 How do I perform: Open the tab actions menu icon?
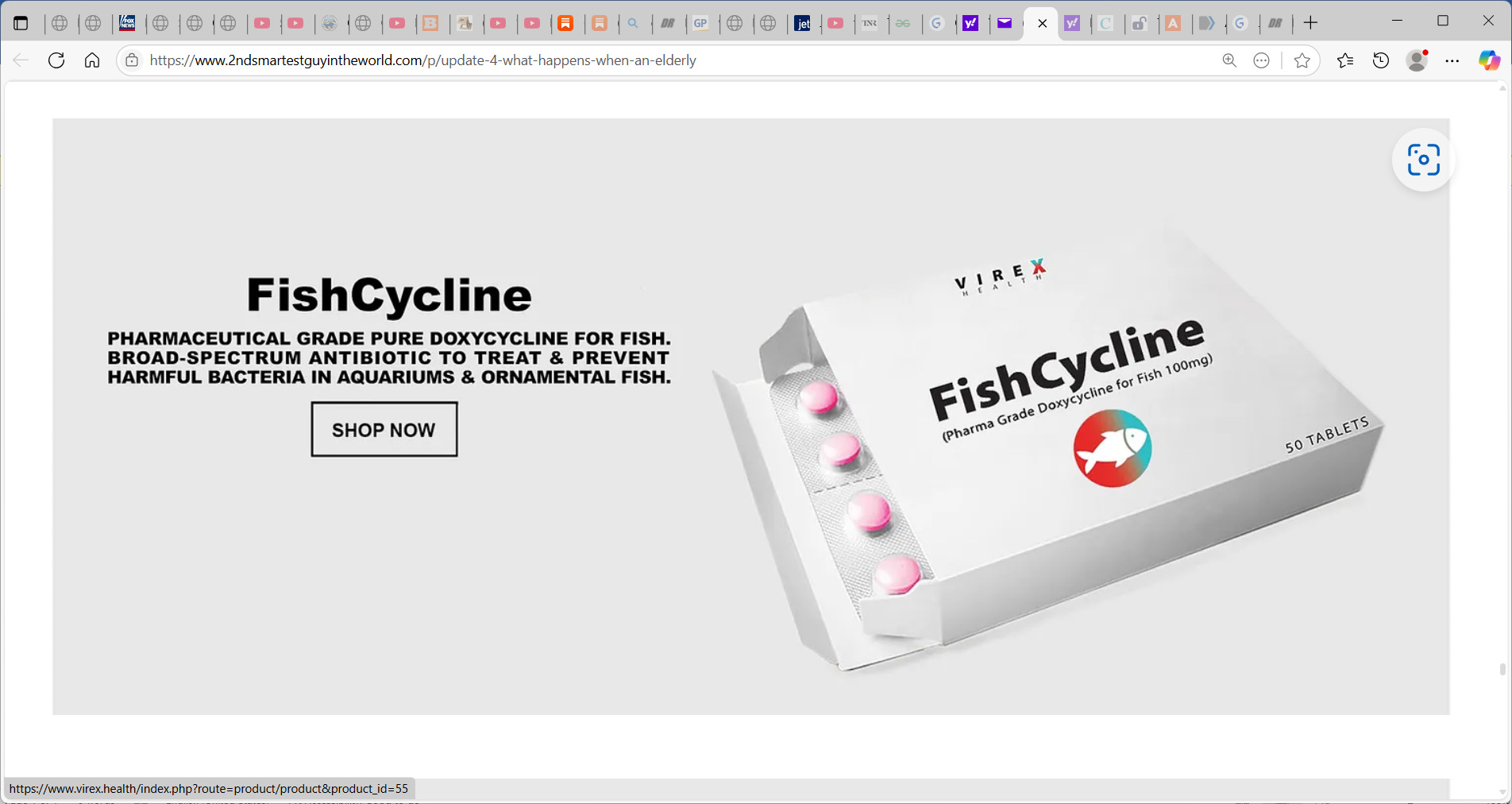coord(21,23)
